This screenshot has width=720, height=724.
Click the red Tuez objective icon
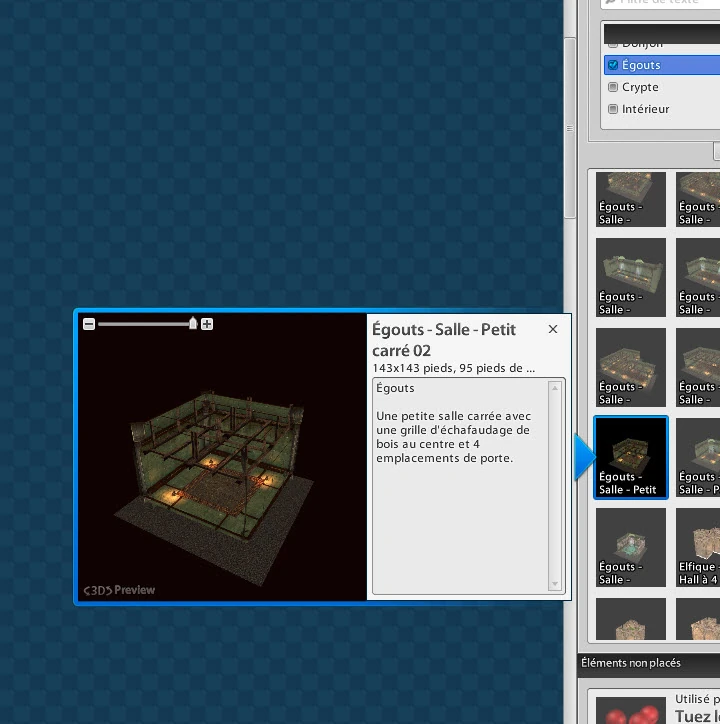tap(631, 711)
